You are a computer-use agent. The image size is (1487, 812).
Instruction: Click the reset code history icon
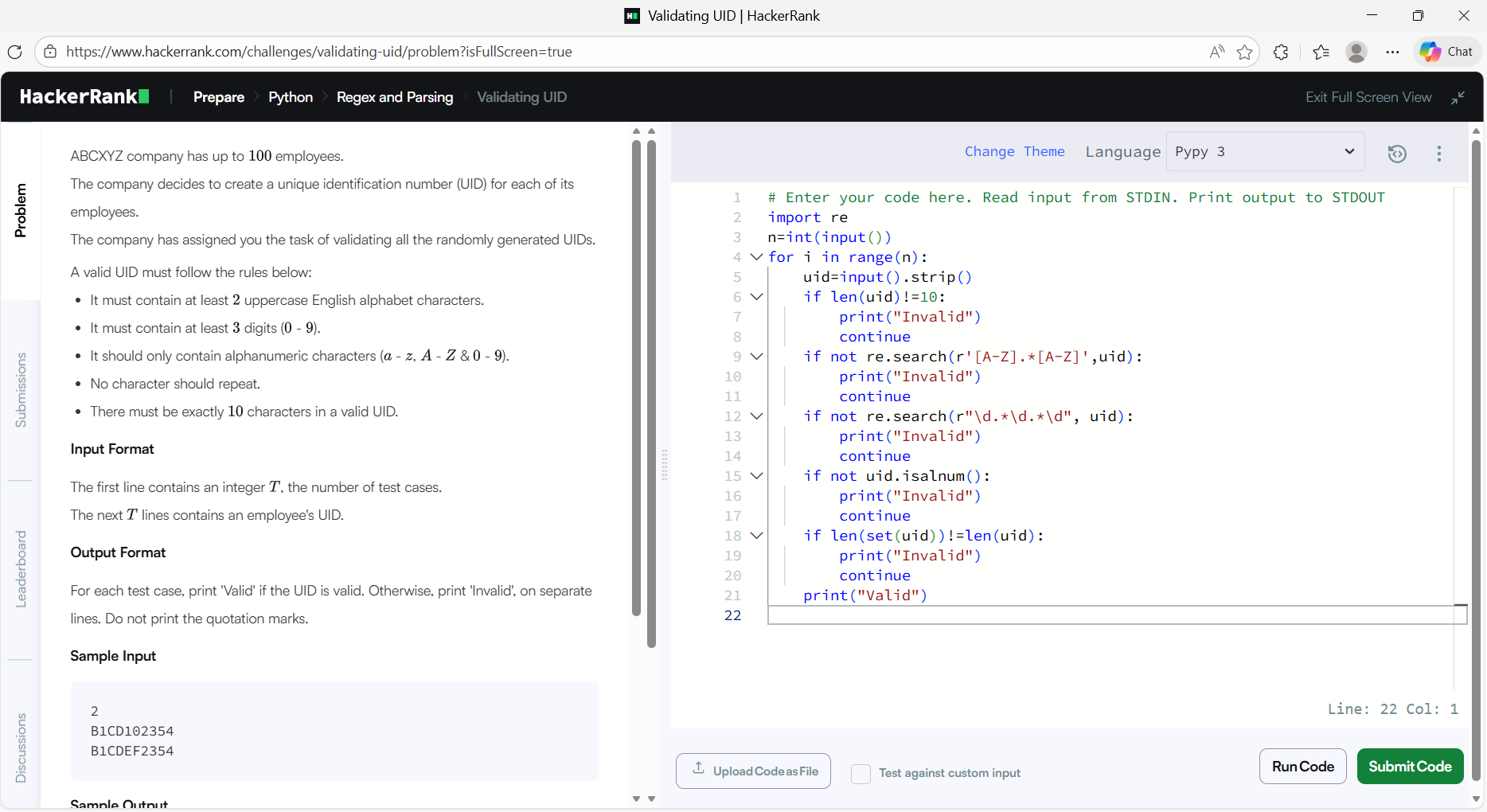[1397, 154]
